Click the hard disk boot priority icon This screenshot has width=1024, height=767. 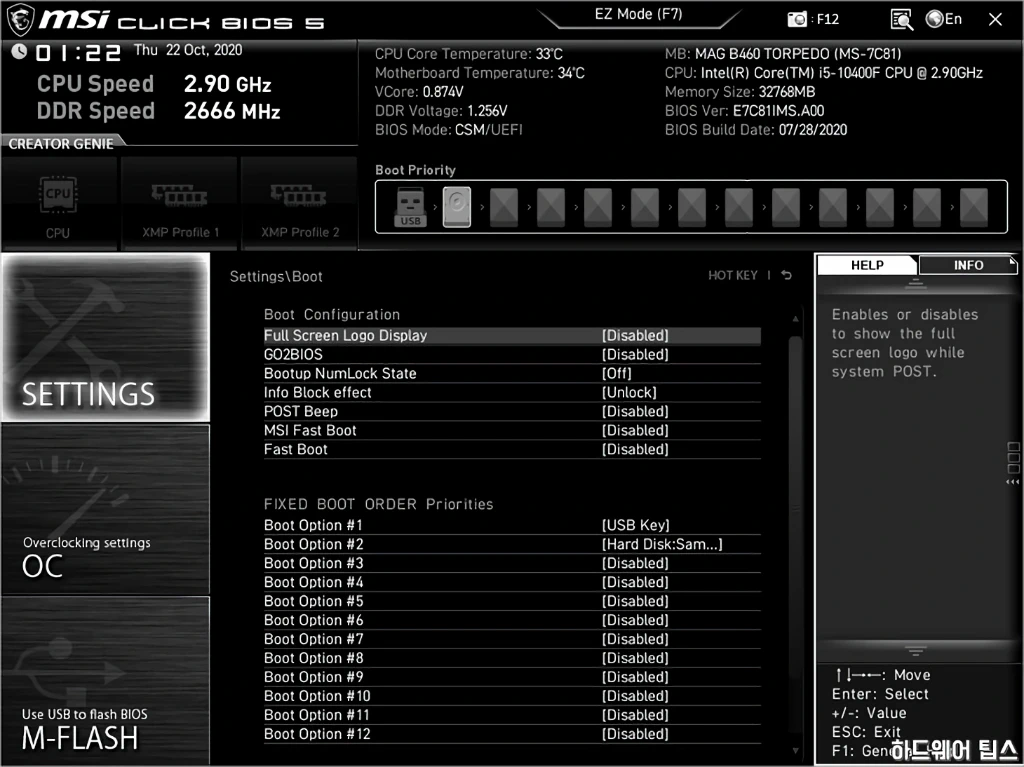click(456, 207)
